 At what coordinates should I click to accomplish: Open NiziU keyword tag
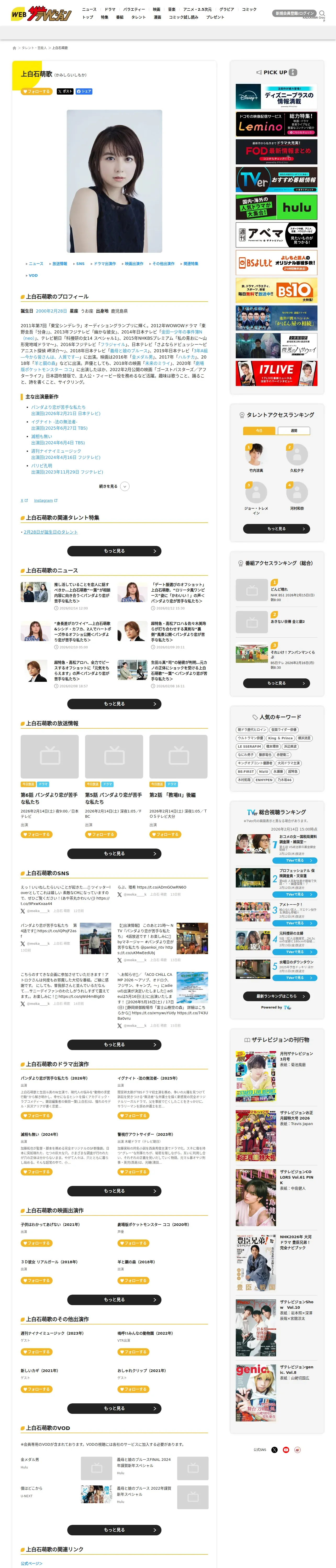[264, 772]
